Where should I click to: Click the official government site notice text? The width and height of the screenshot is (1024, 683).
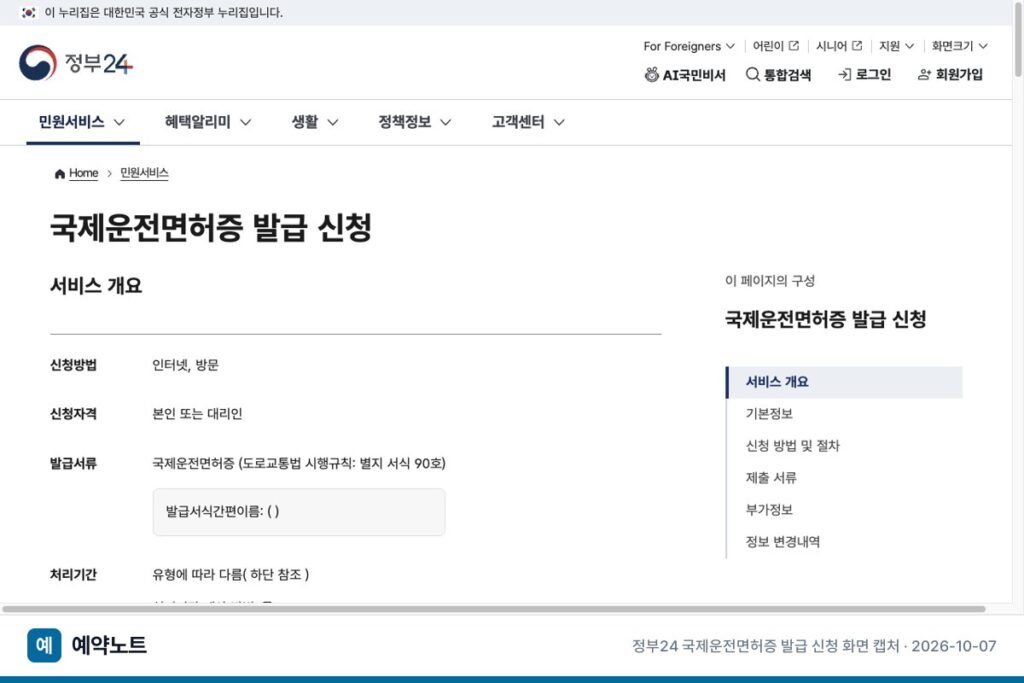[163, 12]
